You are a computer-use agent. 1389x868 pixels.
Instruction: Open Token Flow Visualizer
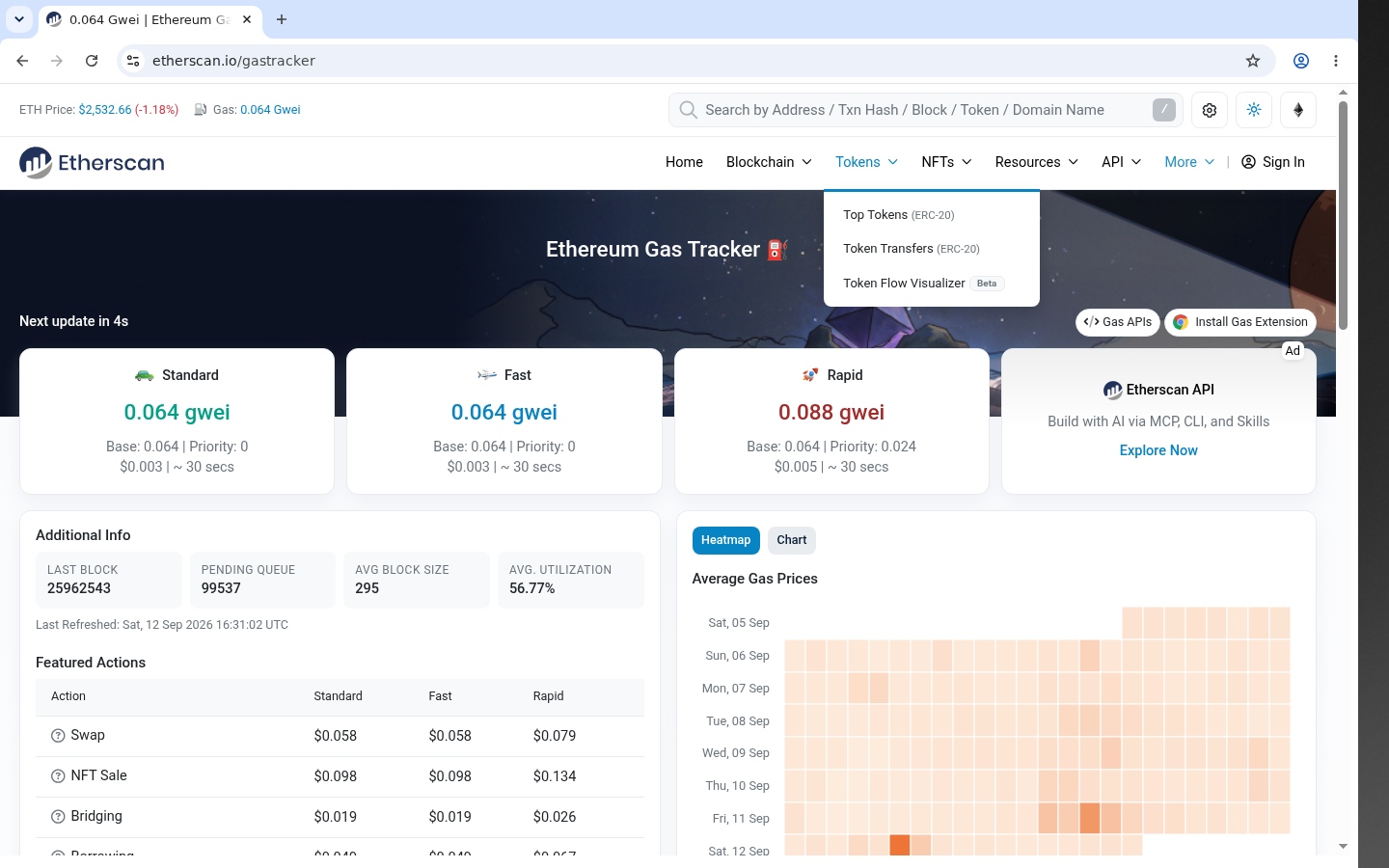point(924,284)
